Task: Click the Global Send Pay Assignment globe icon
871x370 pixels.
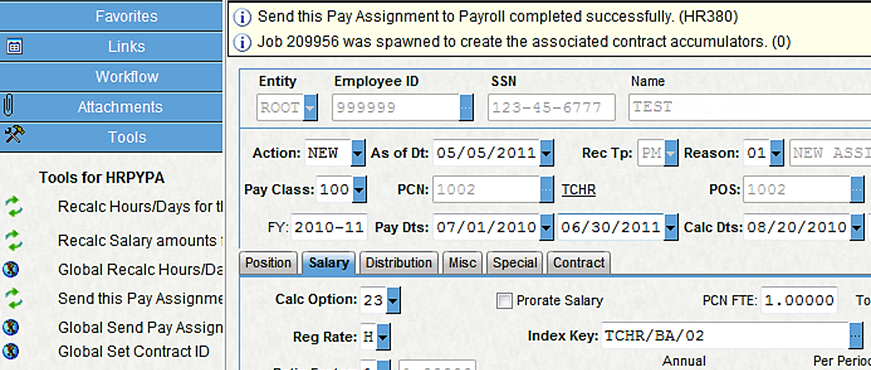Action: click(x=11, y=327)
